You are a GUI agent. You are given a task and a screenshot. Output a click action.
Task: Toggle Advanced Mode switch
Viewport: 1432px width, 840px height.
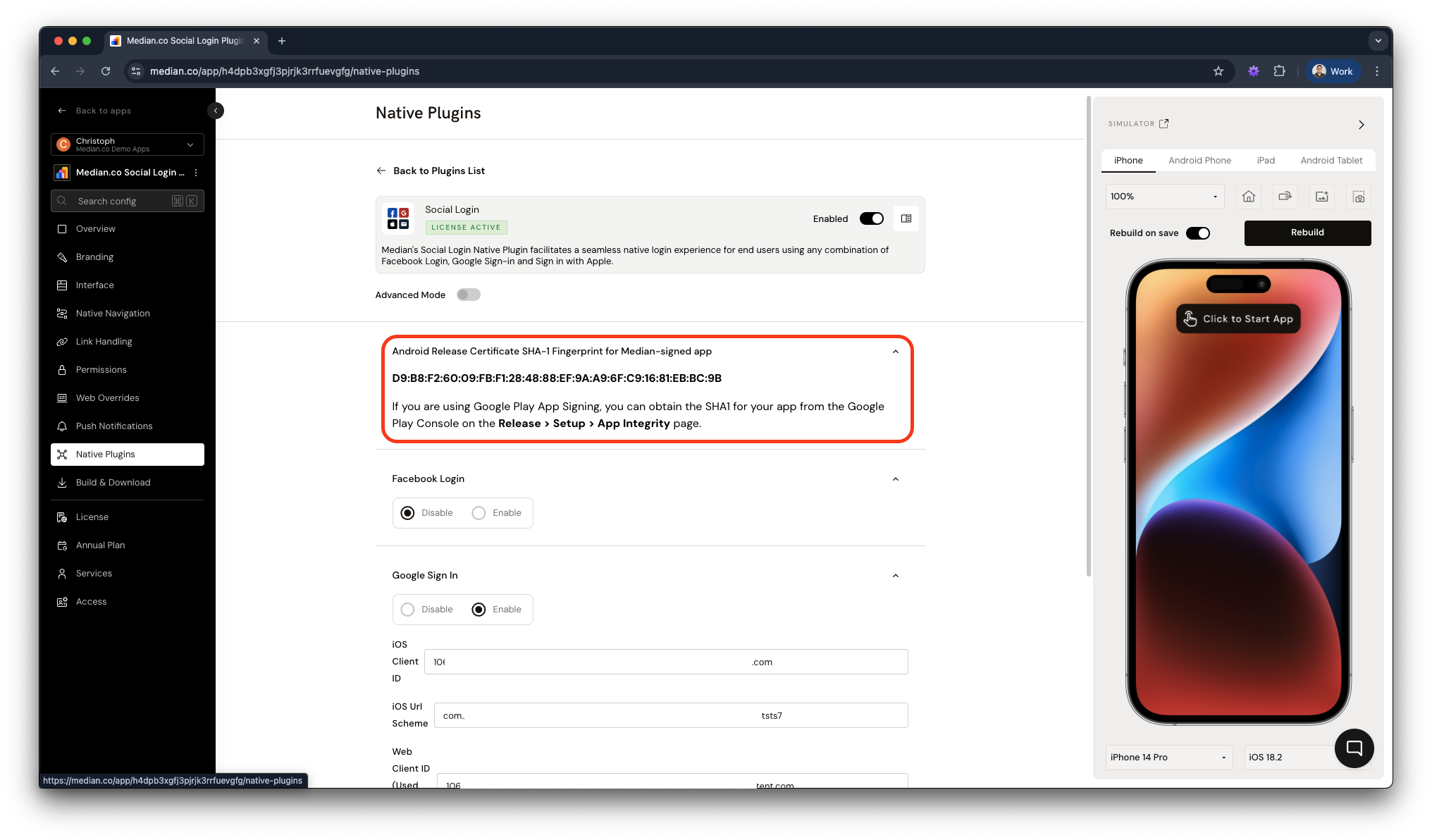(x=469, y=295)
